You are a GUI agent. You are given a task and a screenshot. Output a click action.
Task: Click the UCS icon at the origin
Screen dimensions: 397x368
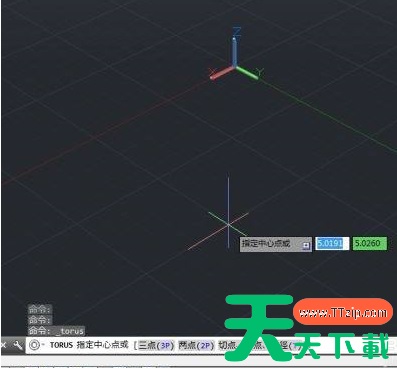point(235,55)
